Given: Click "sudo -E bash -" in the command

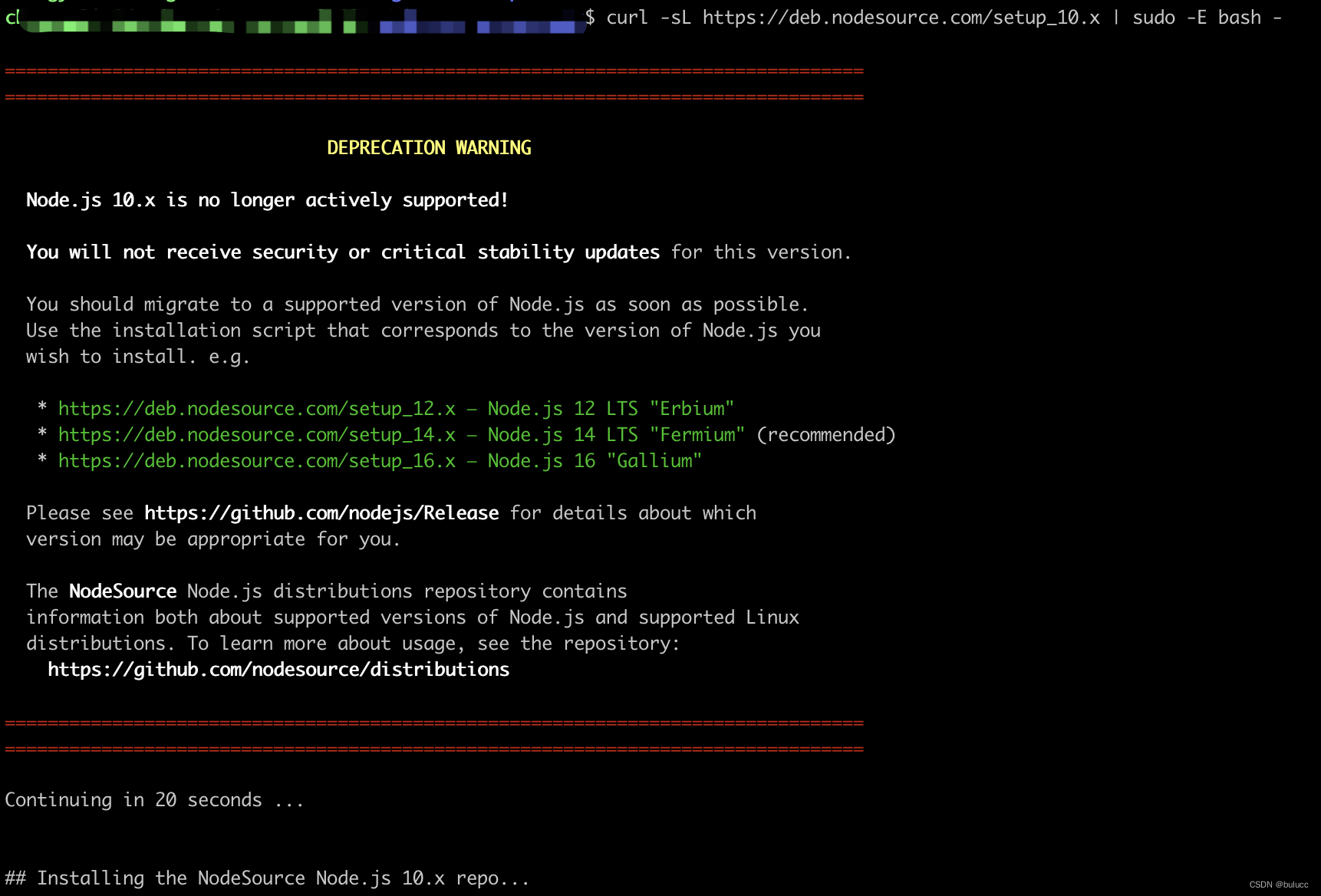Looking at the screenshot, I should tap(1207, 18).
